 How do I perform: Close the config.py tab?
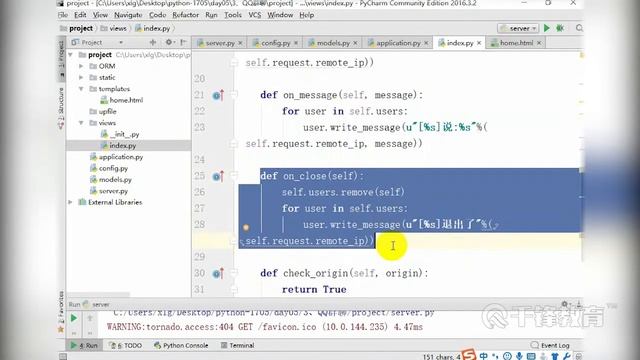click(x=296, y=43)
